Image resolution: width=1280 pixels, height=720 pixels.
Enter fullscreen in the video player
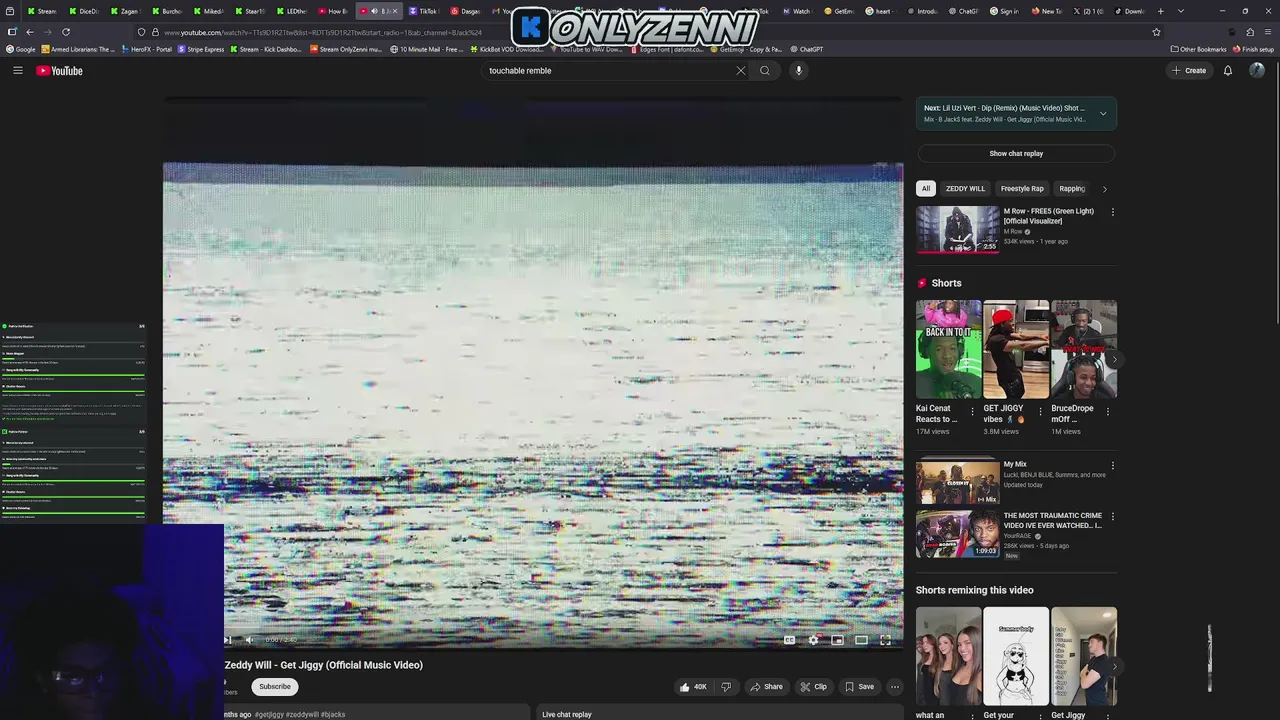click(x=885, y=640)
